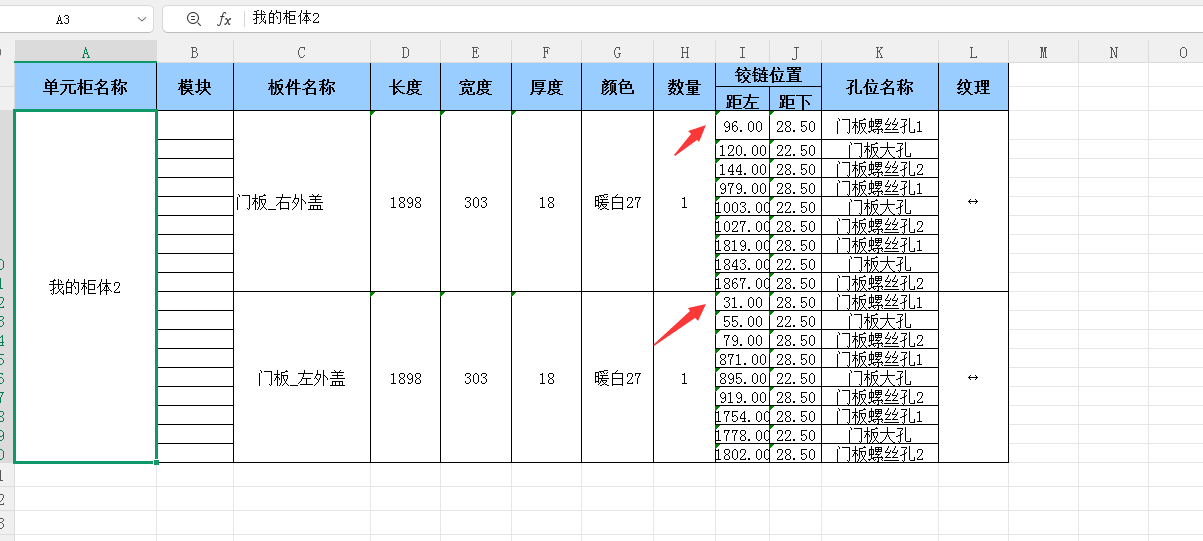Click the 颜色 header cell
1203x541 pixels.
[x=617, y=87]
